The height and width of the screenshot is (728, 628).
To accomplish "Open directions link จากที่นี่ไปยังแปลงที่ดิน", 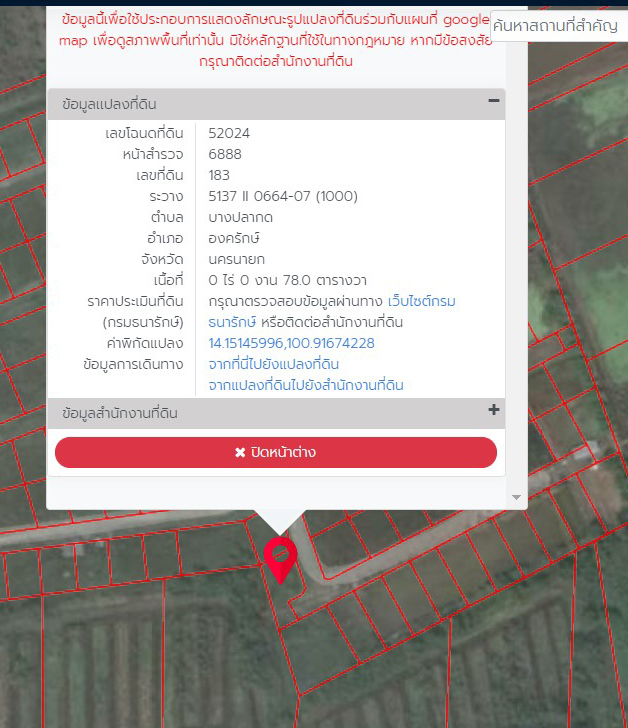I will [x=273, y=364].
